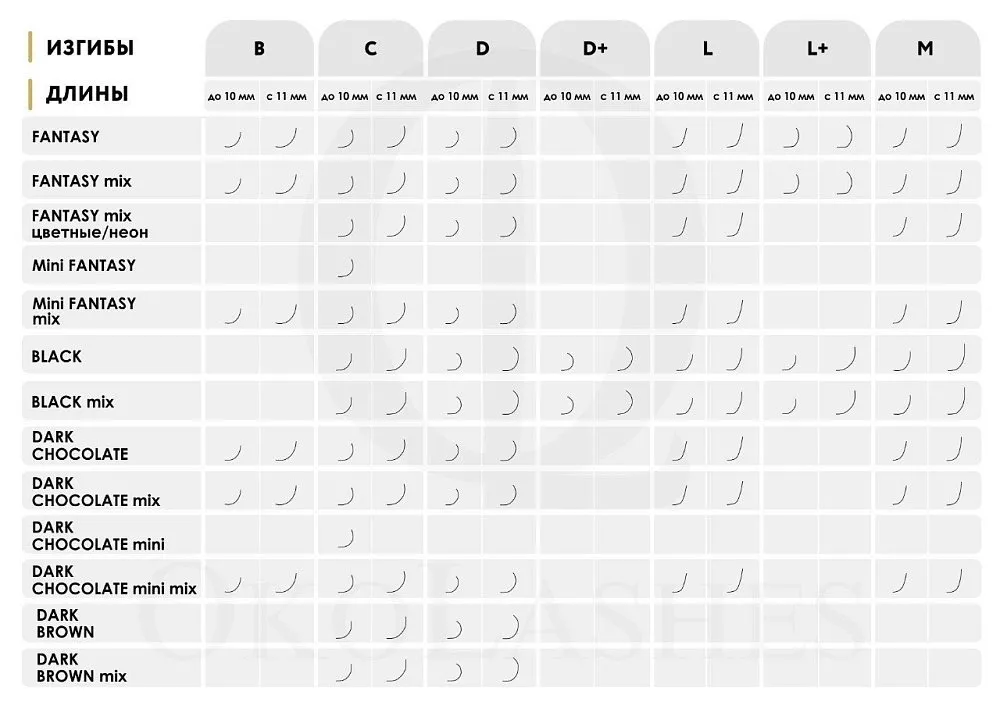Pick DARK CHOCOLATE row L curl from 11 mm
This screenshot has height=709, width=1000.
pyautogui.click(x=735, y=449)
